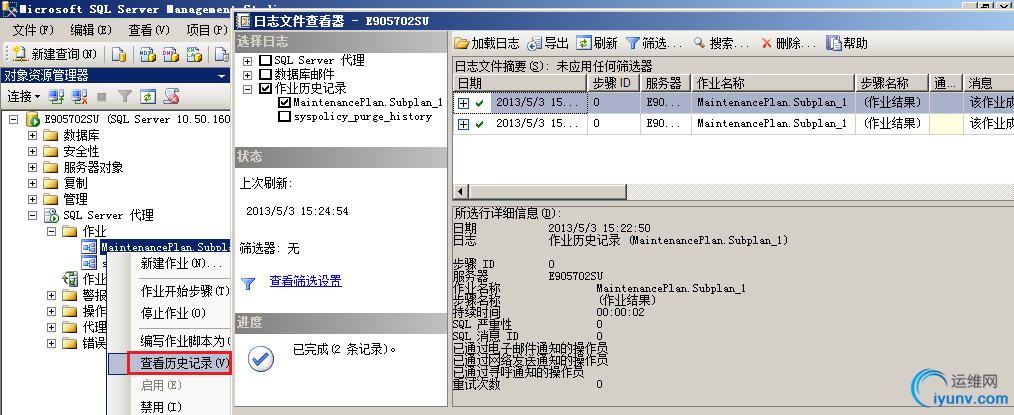The height and width of the screenshot is (415, 1014).
Task: Open the 编辑(E) menu
Action: point(91,30)
